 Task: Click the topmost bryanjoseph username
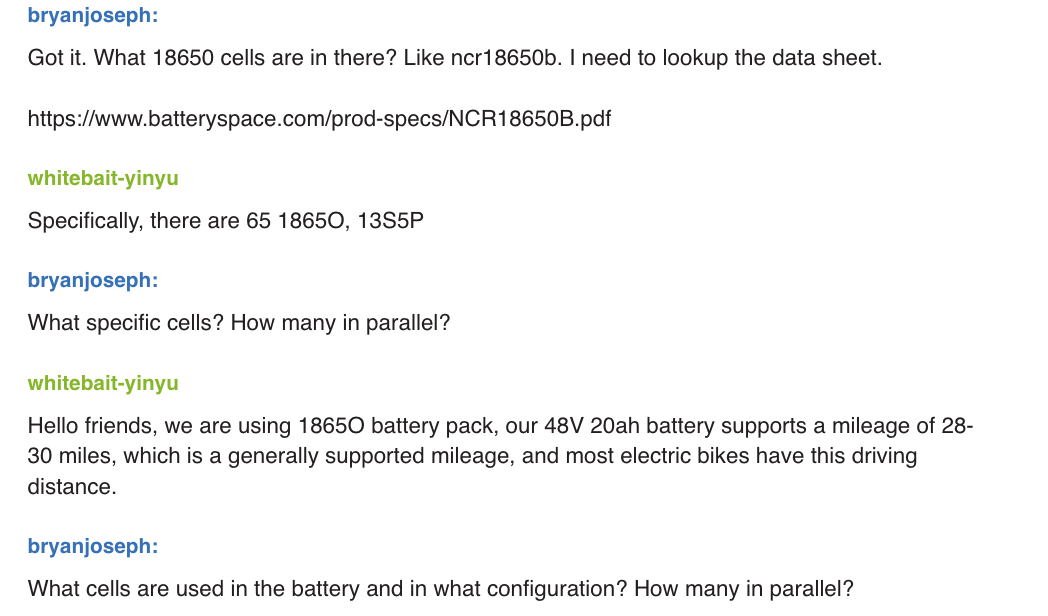point(92,16)
